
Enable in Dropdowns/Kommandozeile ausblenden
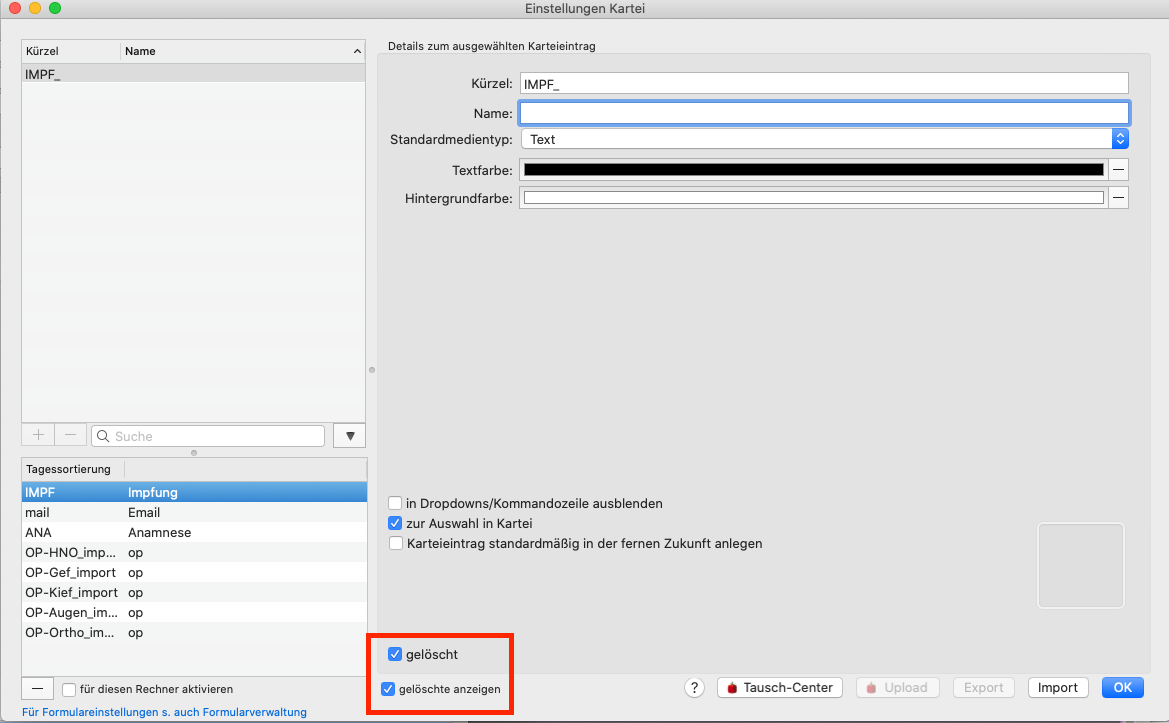point(395,504)
